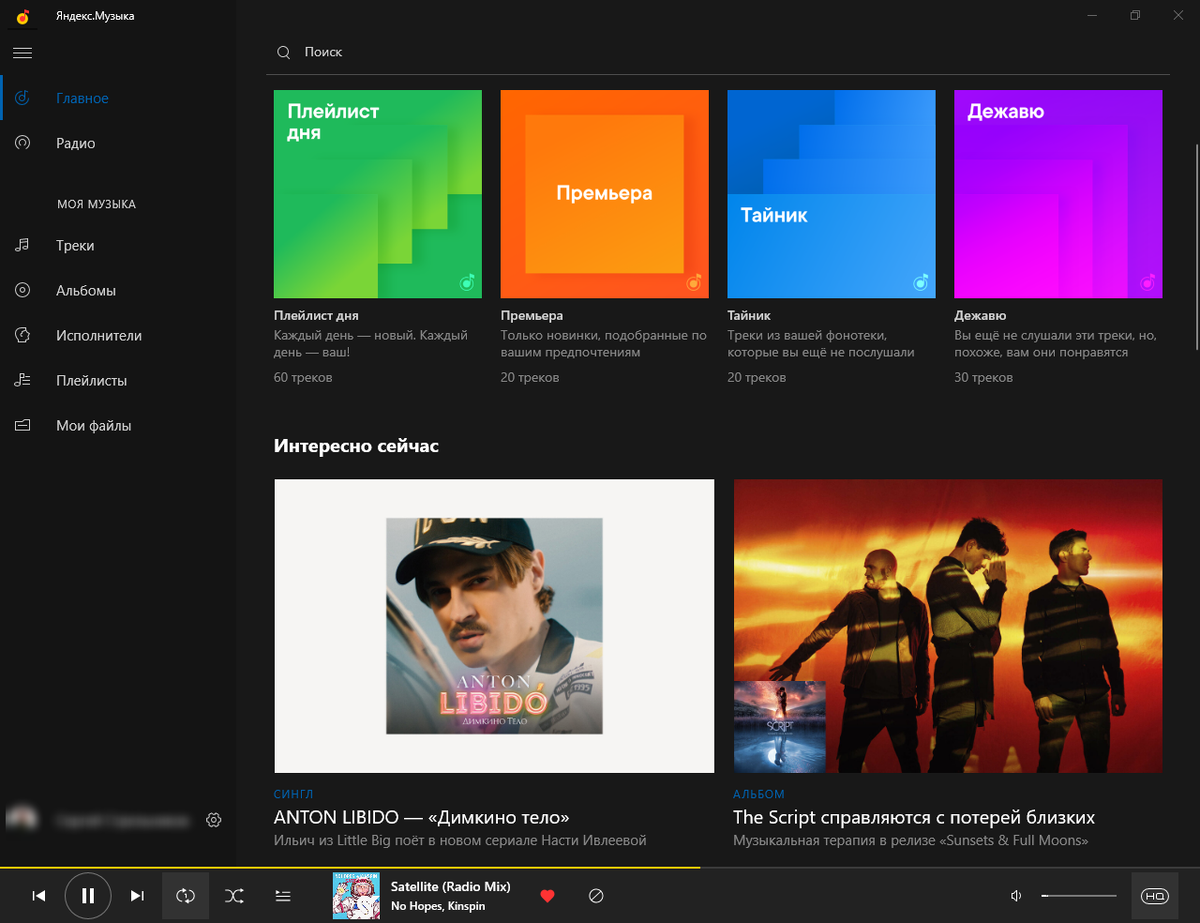Unlike the current track via the heart

547,896
